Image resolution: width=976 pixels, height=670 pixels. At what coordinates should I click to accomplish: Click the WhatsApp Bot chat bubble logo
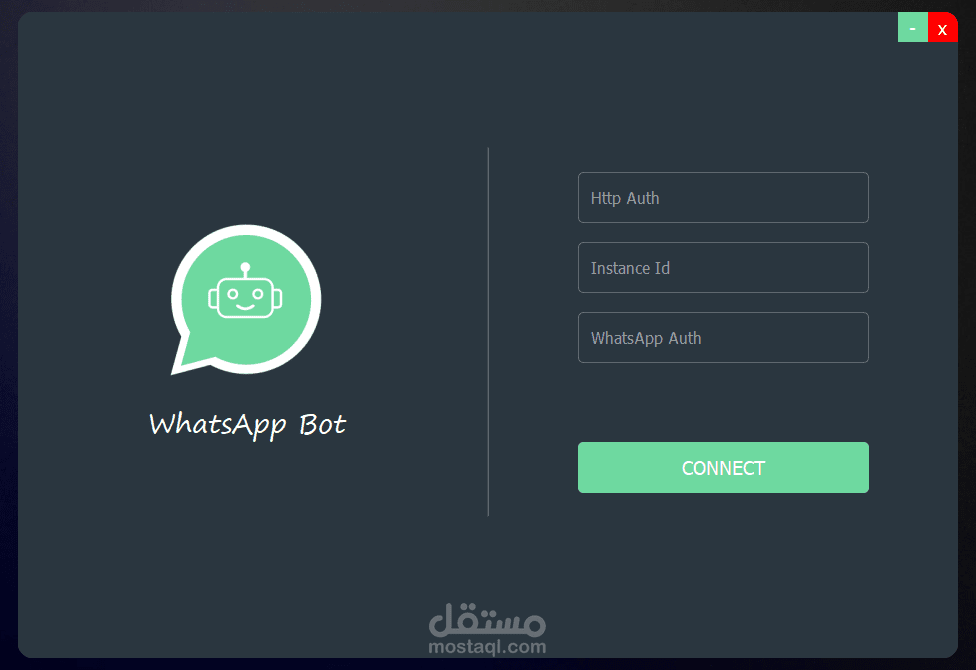point(246,300)
